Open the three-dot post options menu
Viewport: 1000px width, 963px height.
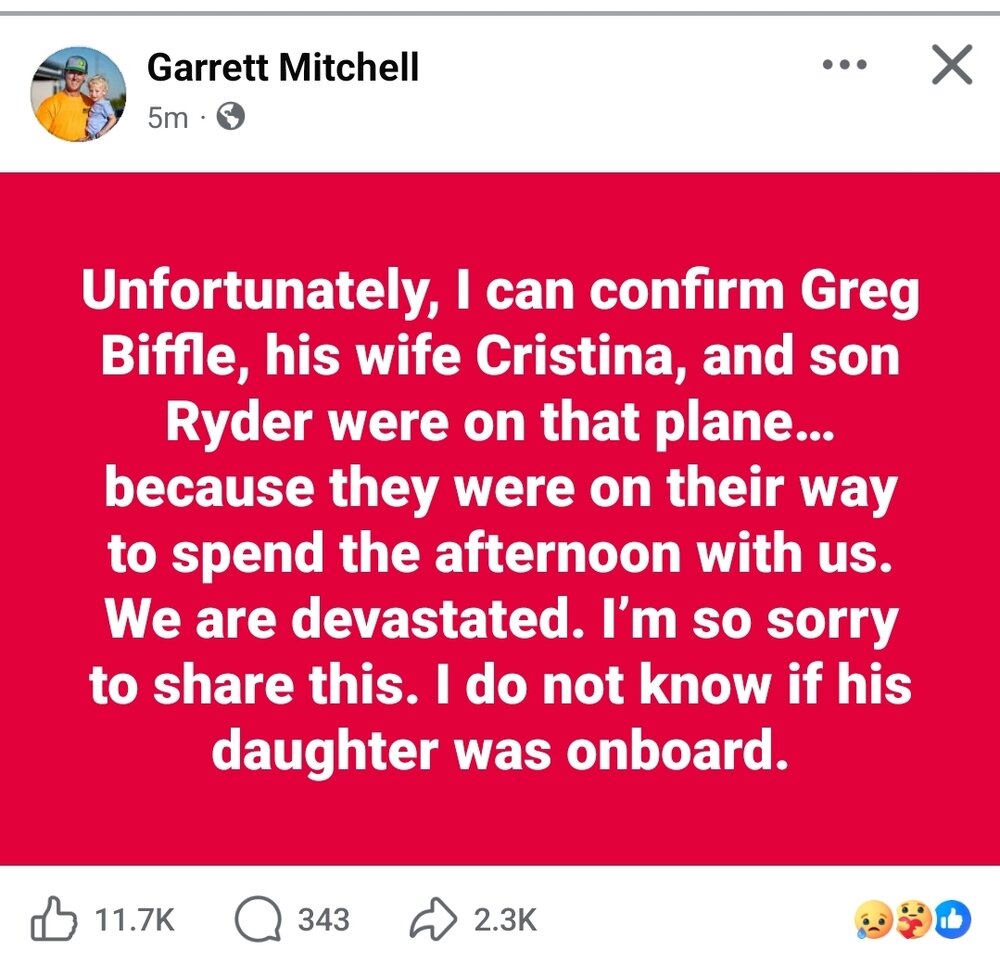[x=843, y=67]
